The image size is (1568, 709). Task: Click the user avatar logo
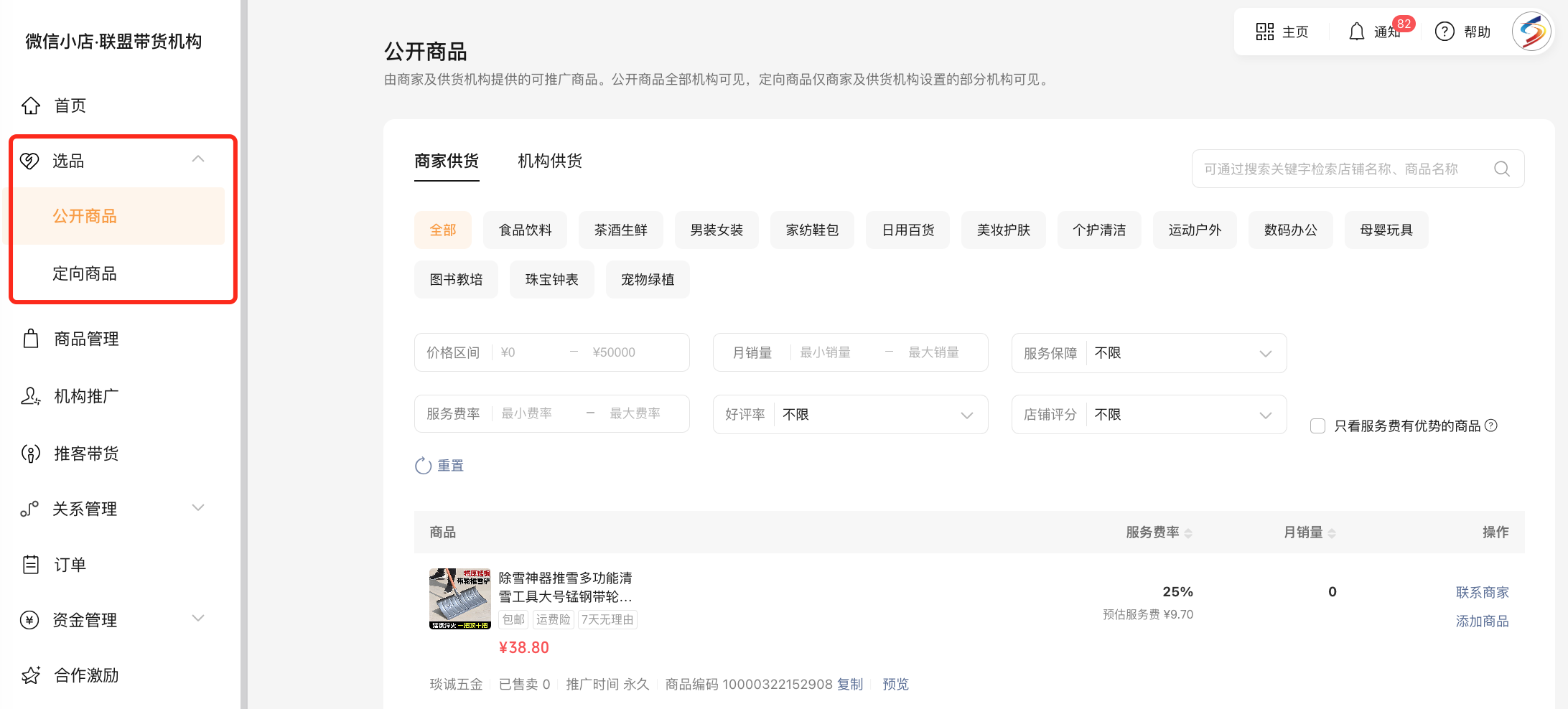click(x=1531, y=32)
